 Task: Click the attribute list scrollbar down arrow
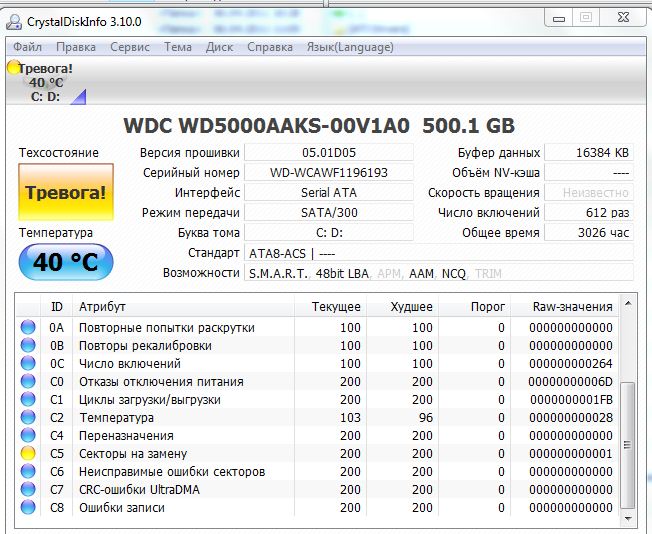coord(628,519)
